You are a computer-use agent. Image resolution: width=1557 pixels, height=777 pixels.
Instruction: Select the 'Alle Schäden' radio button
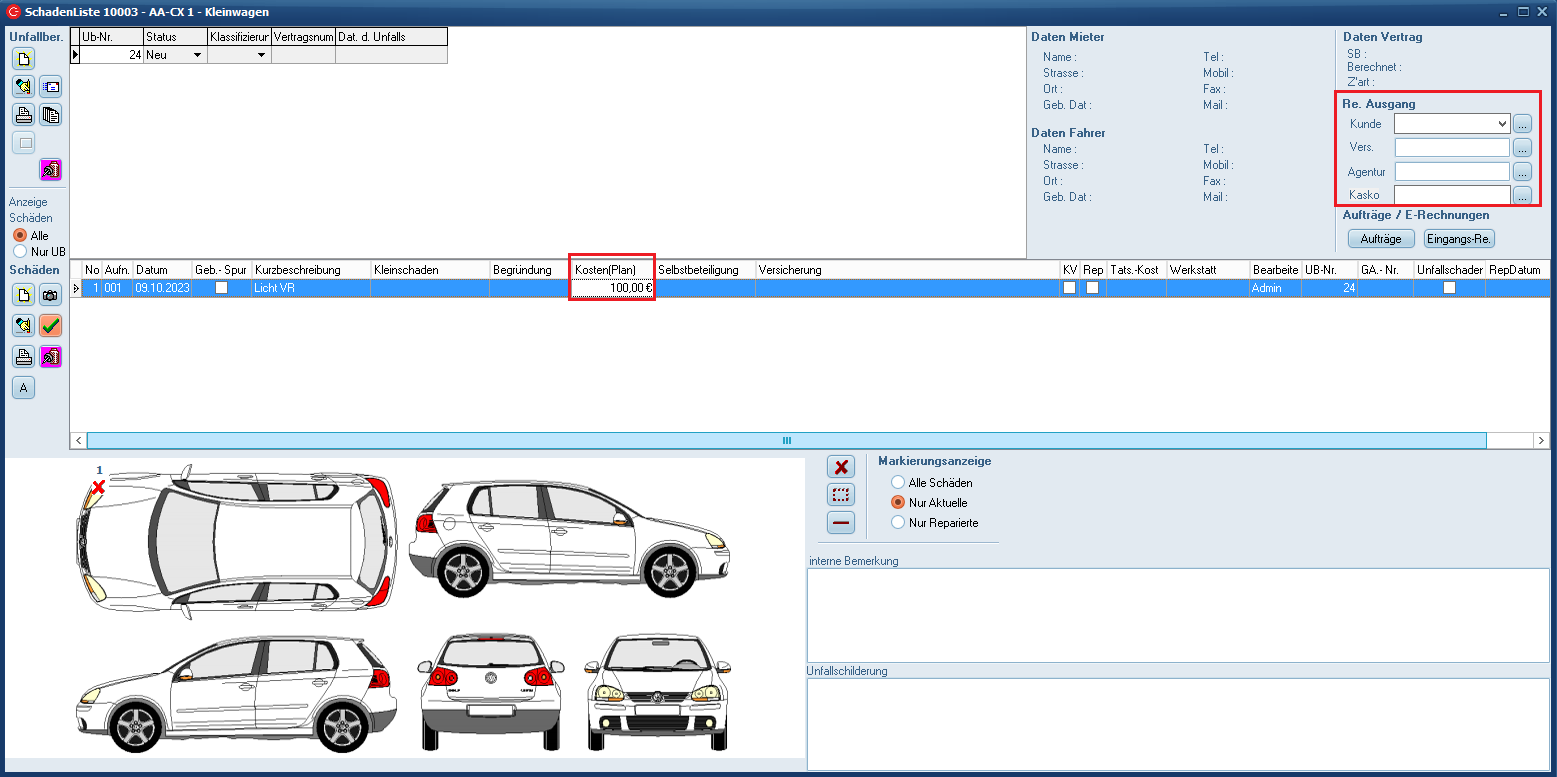click(897, 483)
